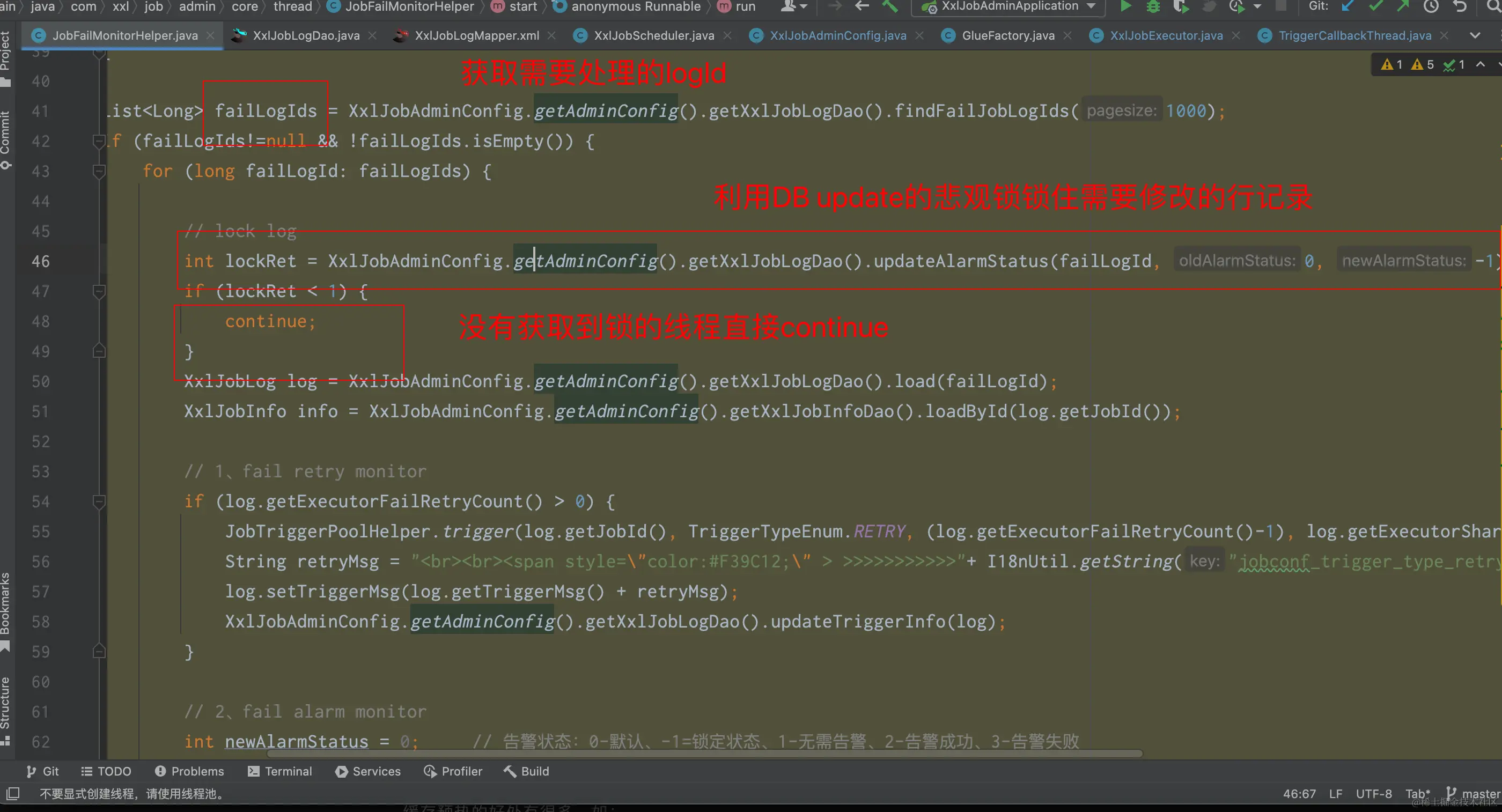
Task: Collapse the for loop fold at line 43
Action: [99, 171]
